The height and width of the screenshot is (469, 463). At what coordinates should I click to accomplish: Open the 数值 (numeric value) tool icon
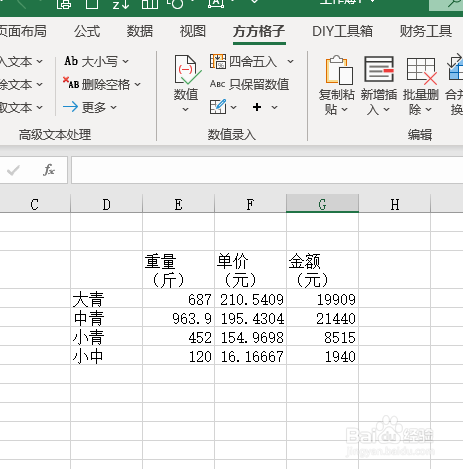click(187, 70)
